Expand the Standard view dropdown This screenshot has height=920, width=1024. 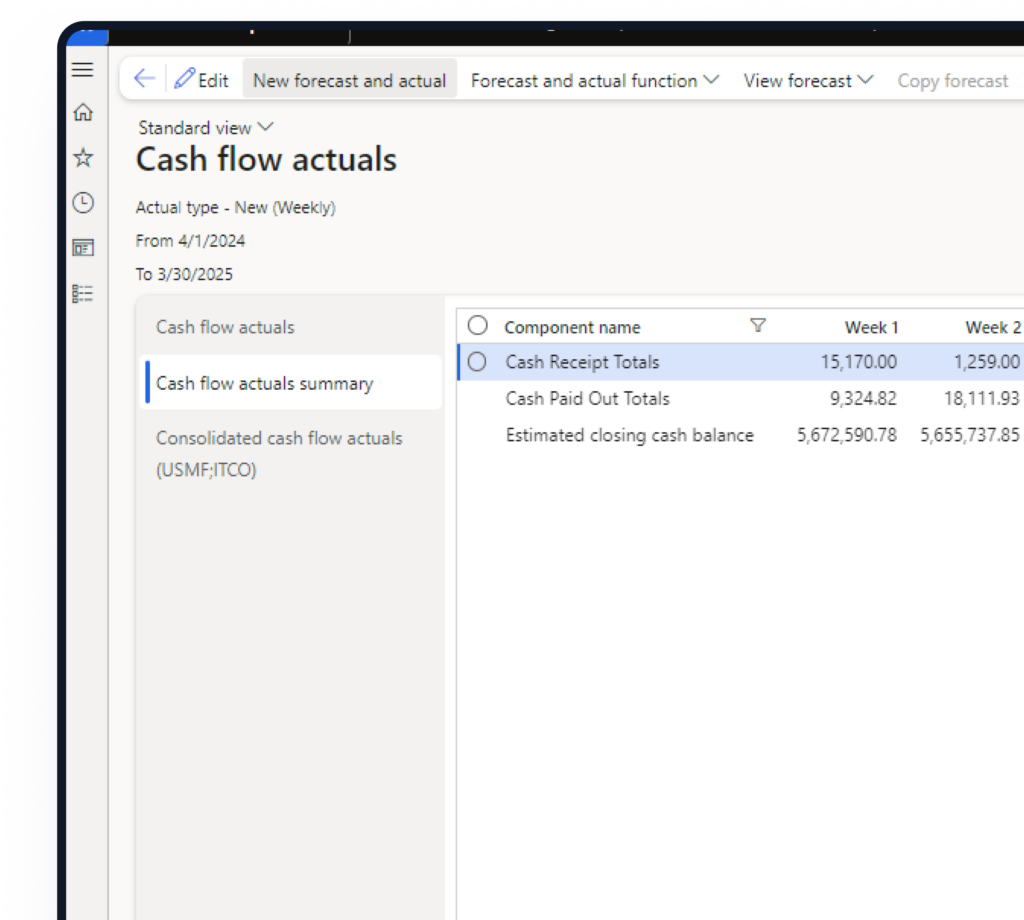click(x=206, y=128)
